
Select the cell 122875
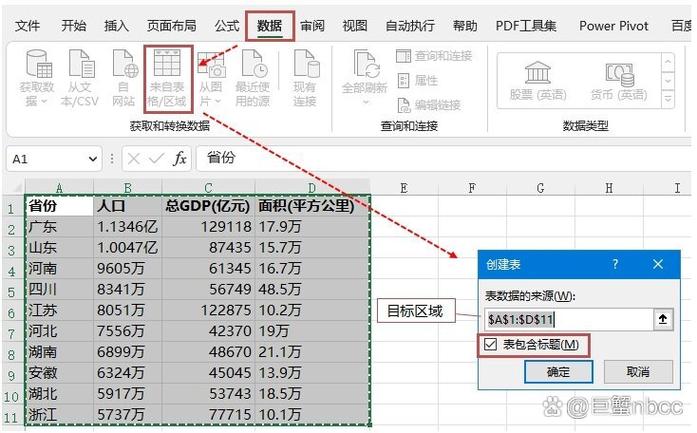tap(208, 310)
